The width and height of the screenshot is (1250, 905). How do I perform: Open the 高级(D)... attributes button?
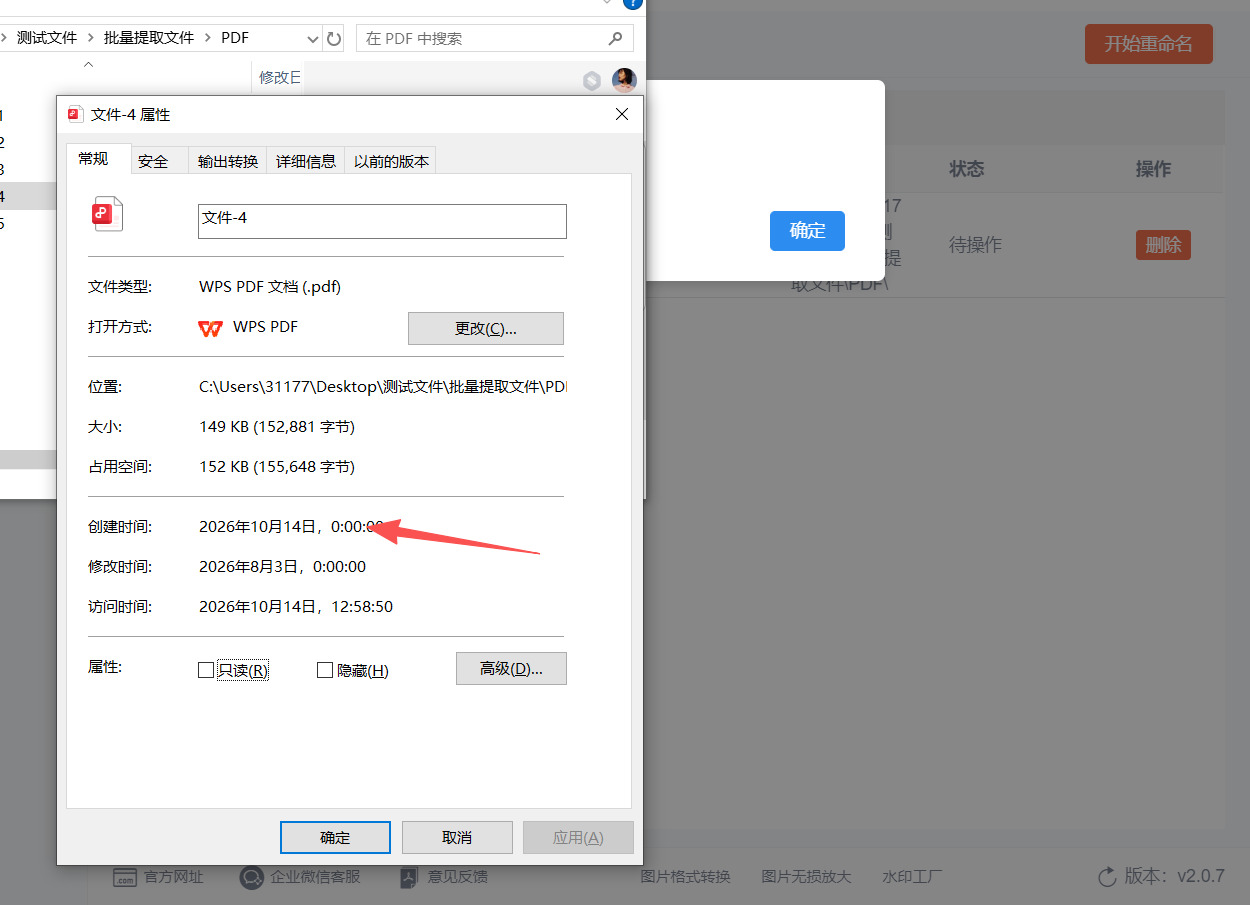[511, 669]
